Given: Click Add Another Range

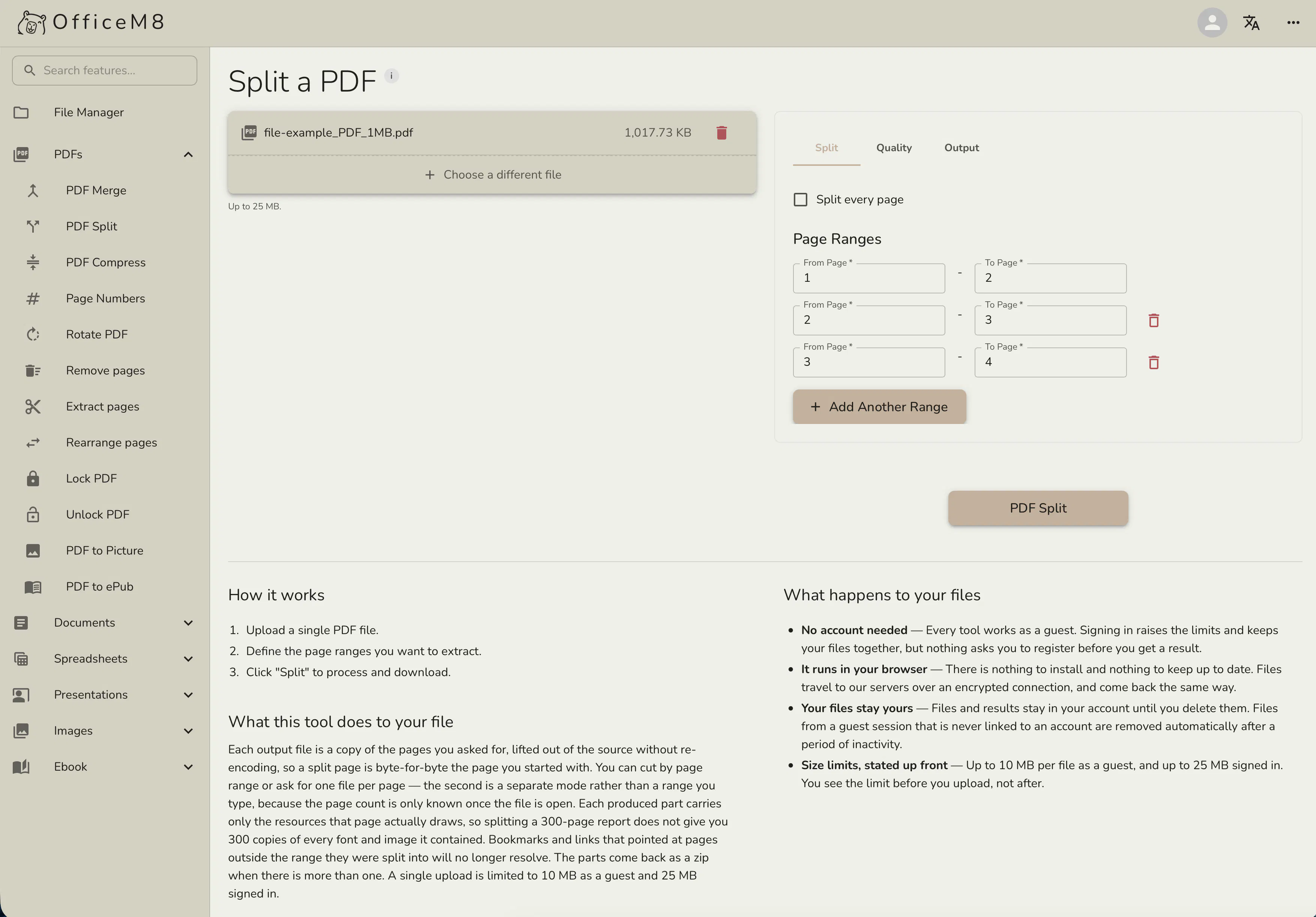Looking at the screenshot, I should pyautogui.click(x=879, y=406).
